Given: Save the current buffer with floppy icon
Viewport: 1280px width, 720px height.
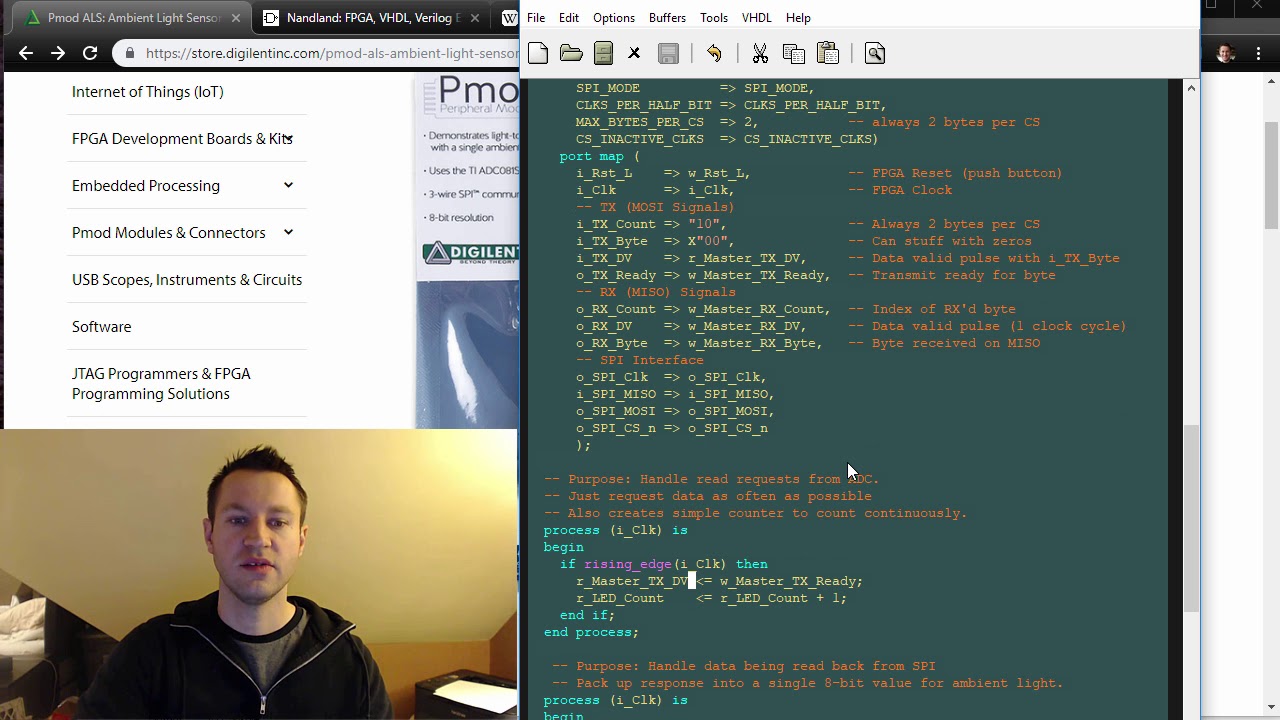Looking at the screenshot, I should 668,54.
